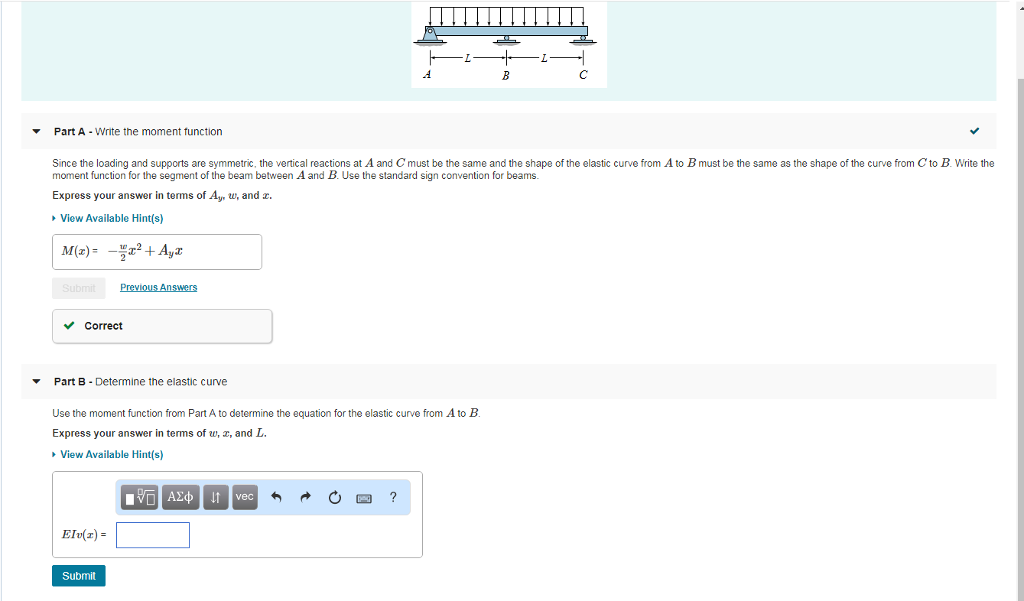Open the help (?) for the answer box
This screenshot has height=601, width=1024.
pos(392,497)
